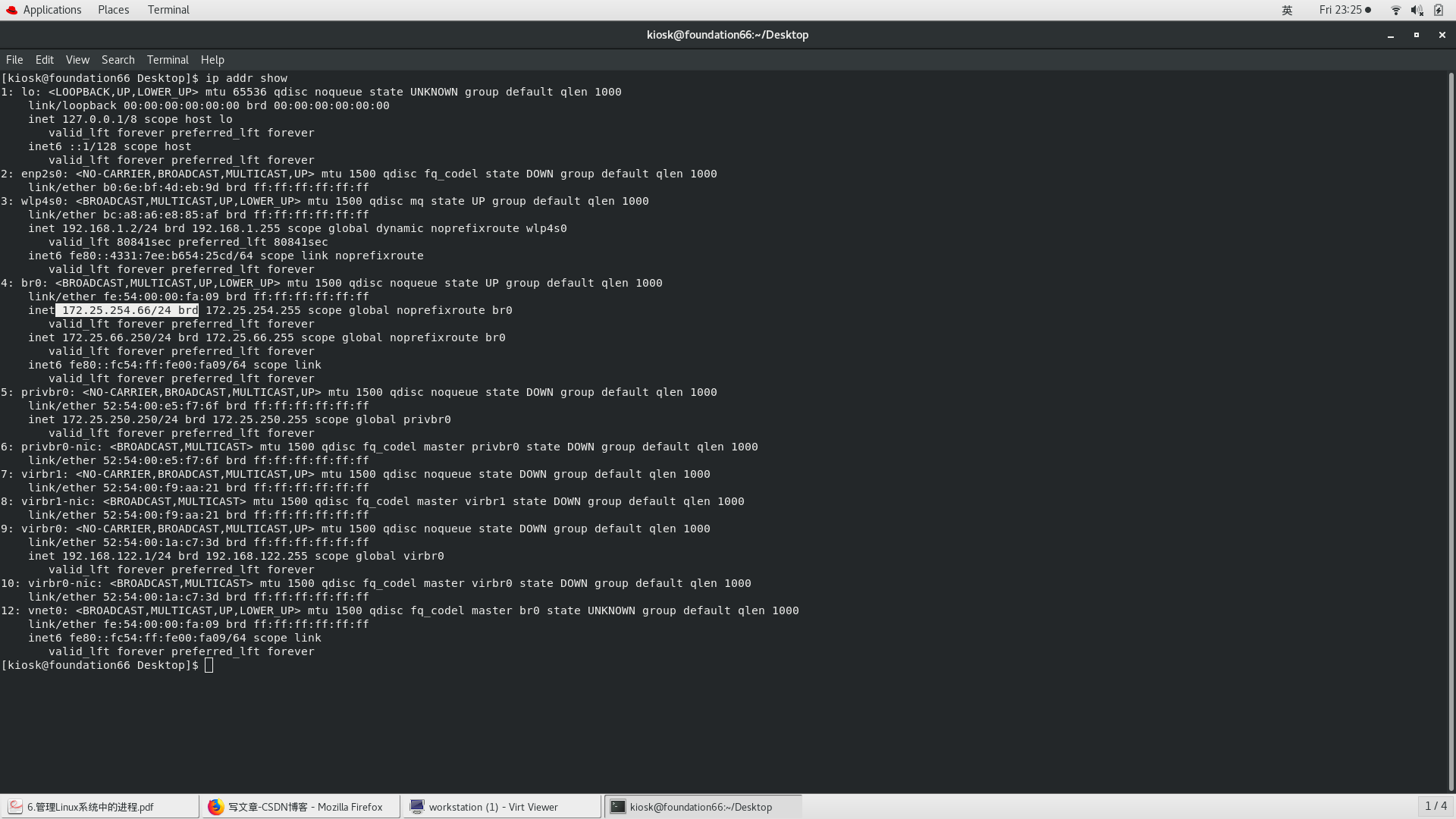The height and width of the screenshot is (819, 1456).
Task: Click the Edit menu in terminal
Action: (x=44, y=59)
